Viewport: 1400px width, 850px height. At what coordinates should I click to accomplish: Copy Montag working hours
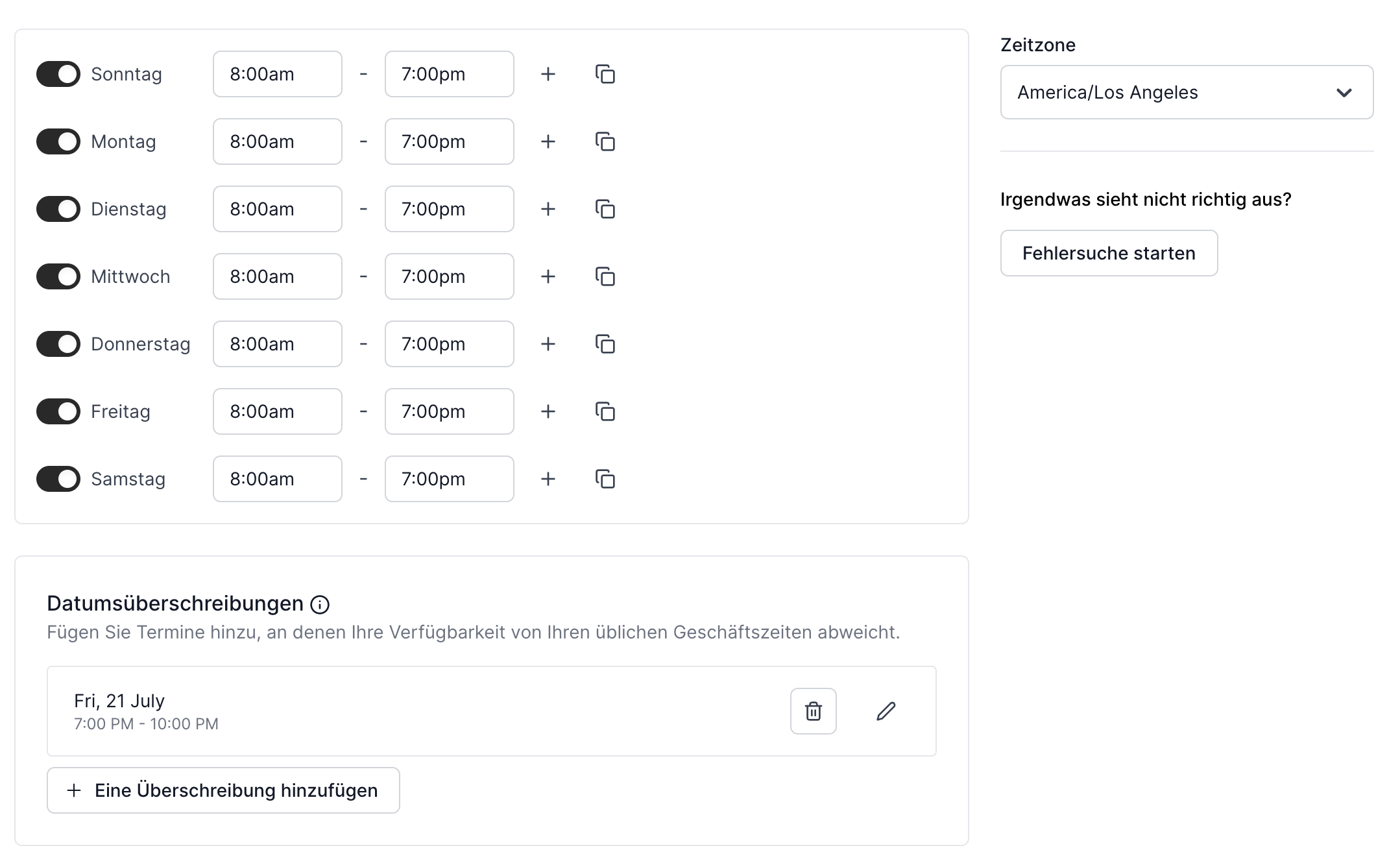[x=605, y=141]
